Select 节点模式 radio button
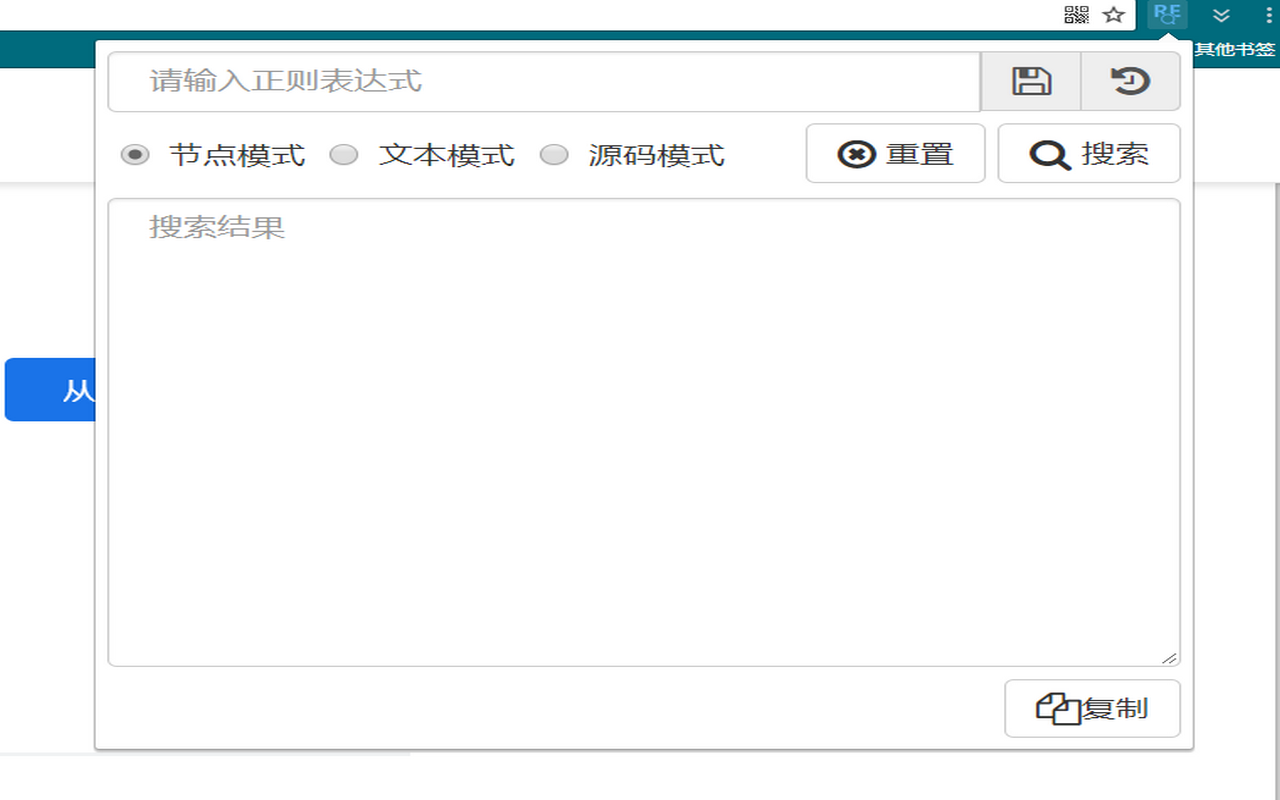The width and height of the screenshot is (1280, 800). [x=135, y=155]
